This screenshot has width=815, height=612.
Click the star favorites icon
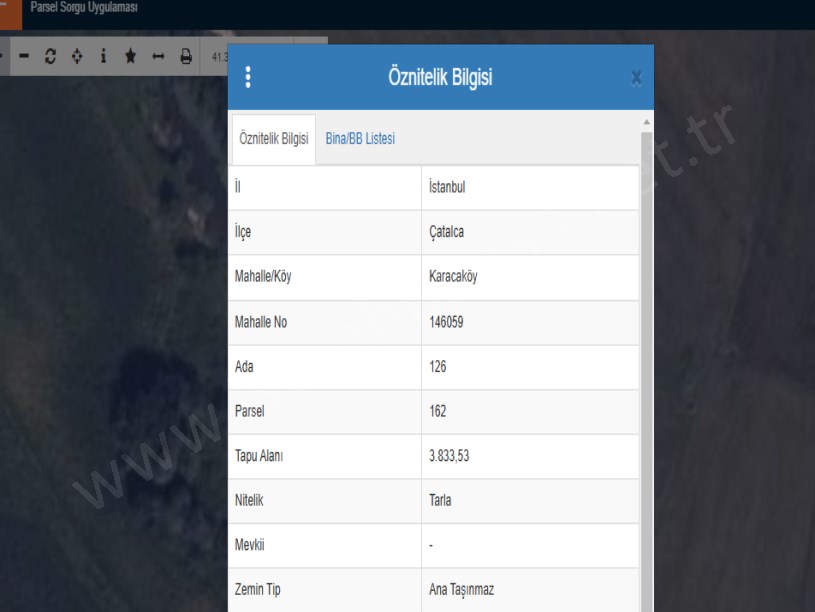(130, 56)
